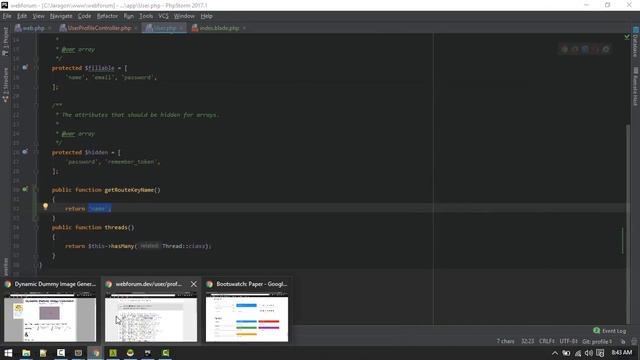Open the Dynamic Dummy Image Generator Chrome thumbnail

(50, 311)
